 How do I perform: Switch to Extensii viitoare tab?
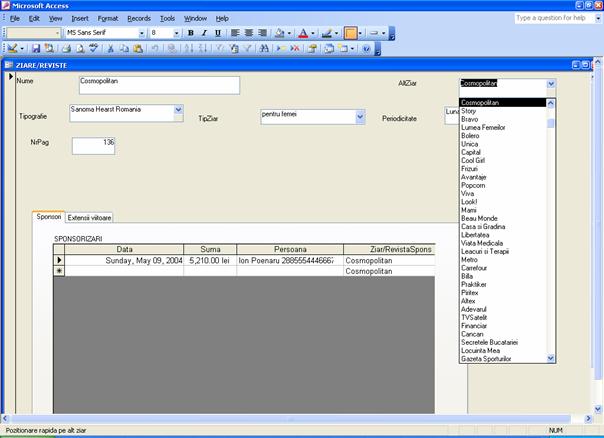(x=90, y=217)
